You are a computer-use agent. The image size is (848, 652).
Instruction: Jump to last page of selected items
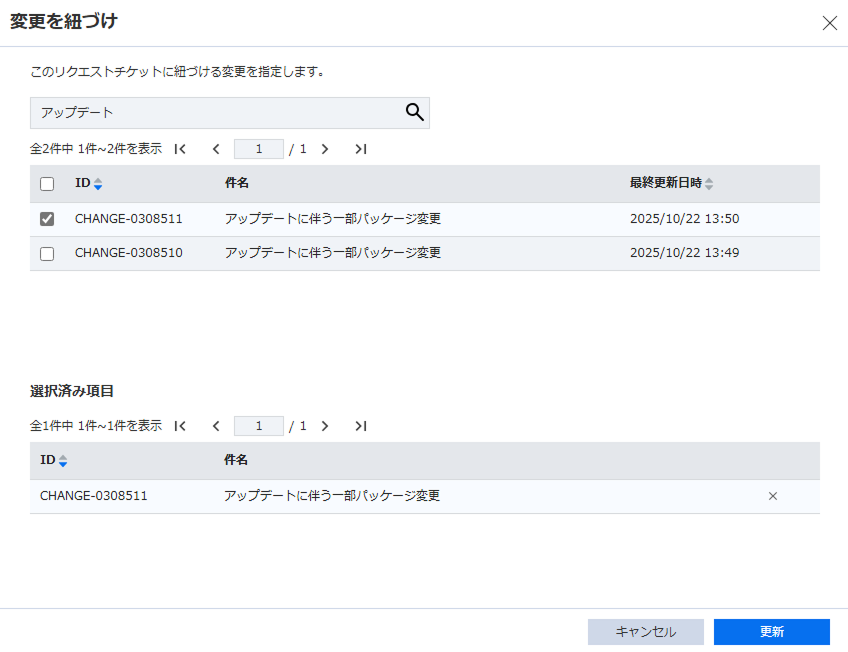point(361,426)
